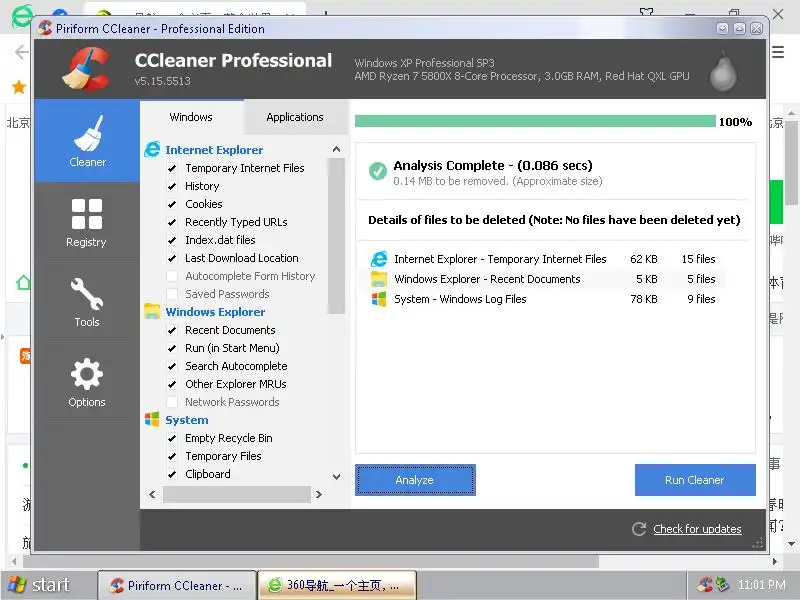The image size is (800, 600).
Task: Click the horizontal scroll left arrow in checklist
Action: coord(152,494)
